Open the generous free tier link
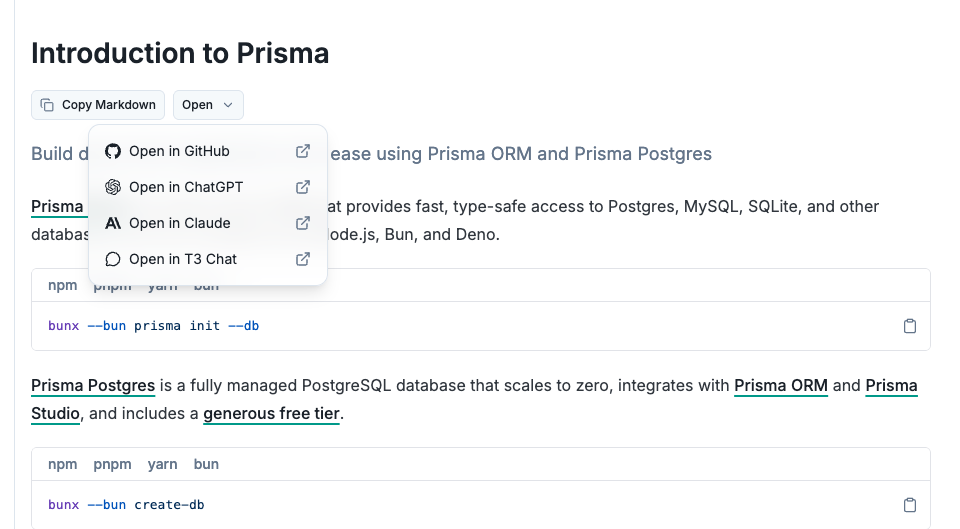This screenshot has height=529, width=960. pos(272,413)
